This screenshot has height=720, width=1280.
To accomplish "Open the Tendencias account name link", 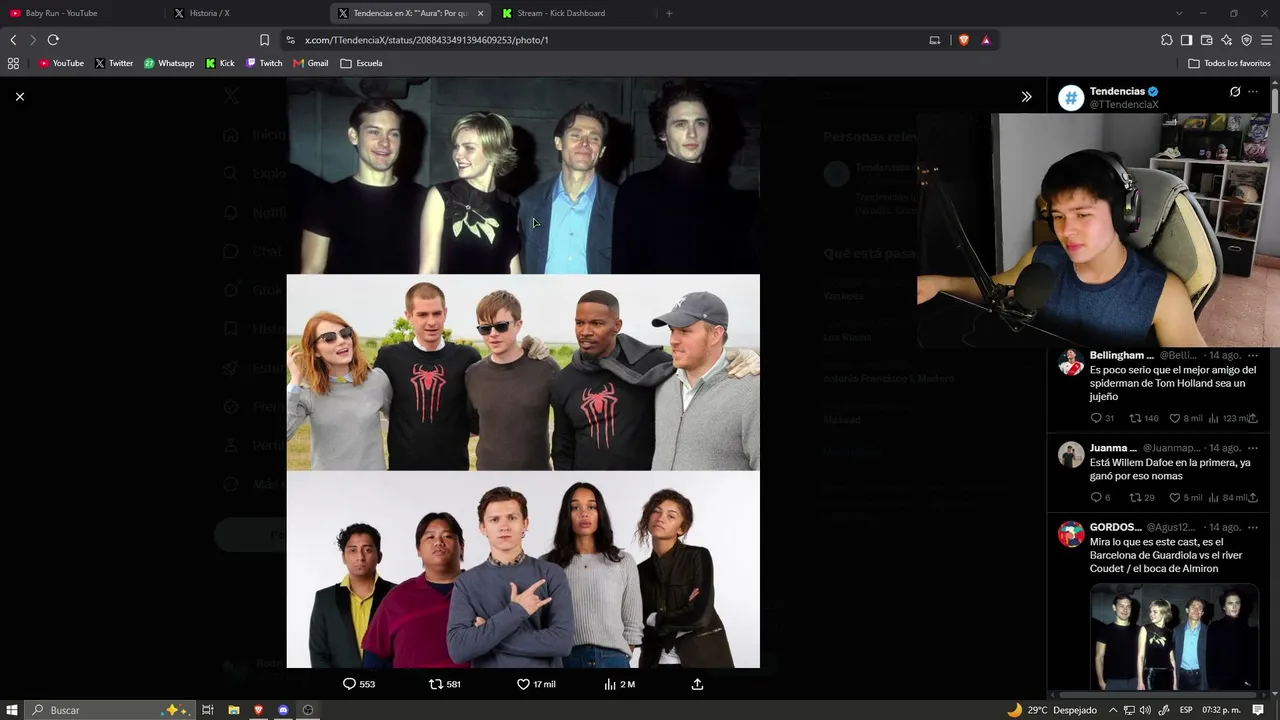I will [x=1117, y=91].
